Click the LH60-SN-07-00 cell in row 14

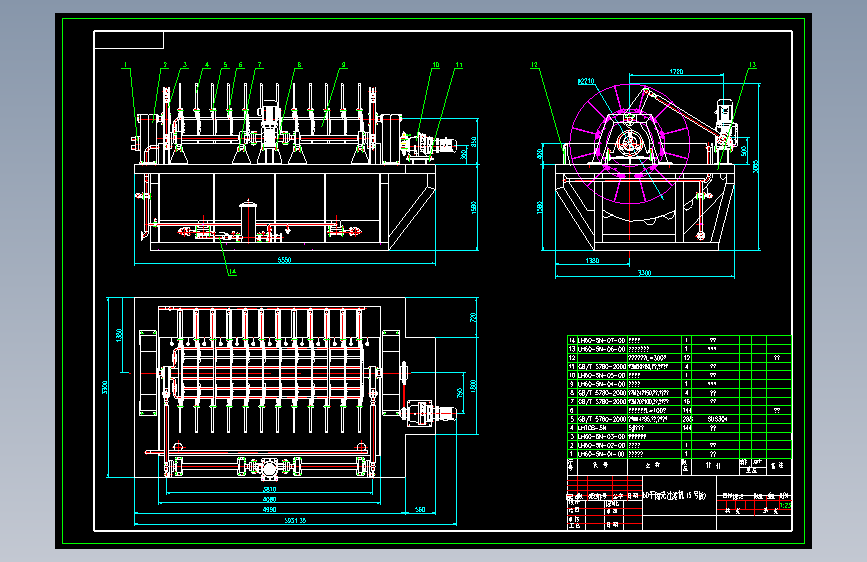(x=602, y=341)
